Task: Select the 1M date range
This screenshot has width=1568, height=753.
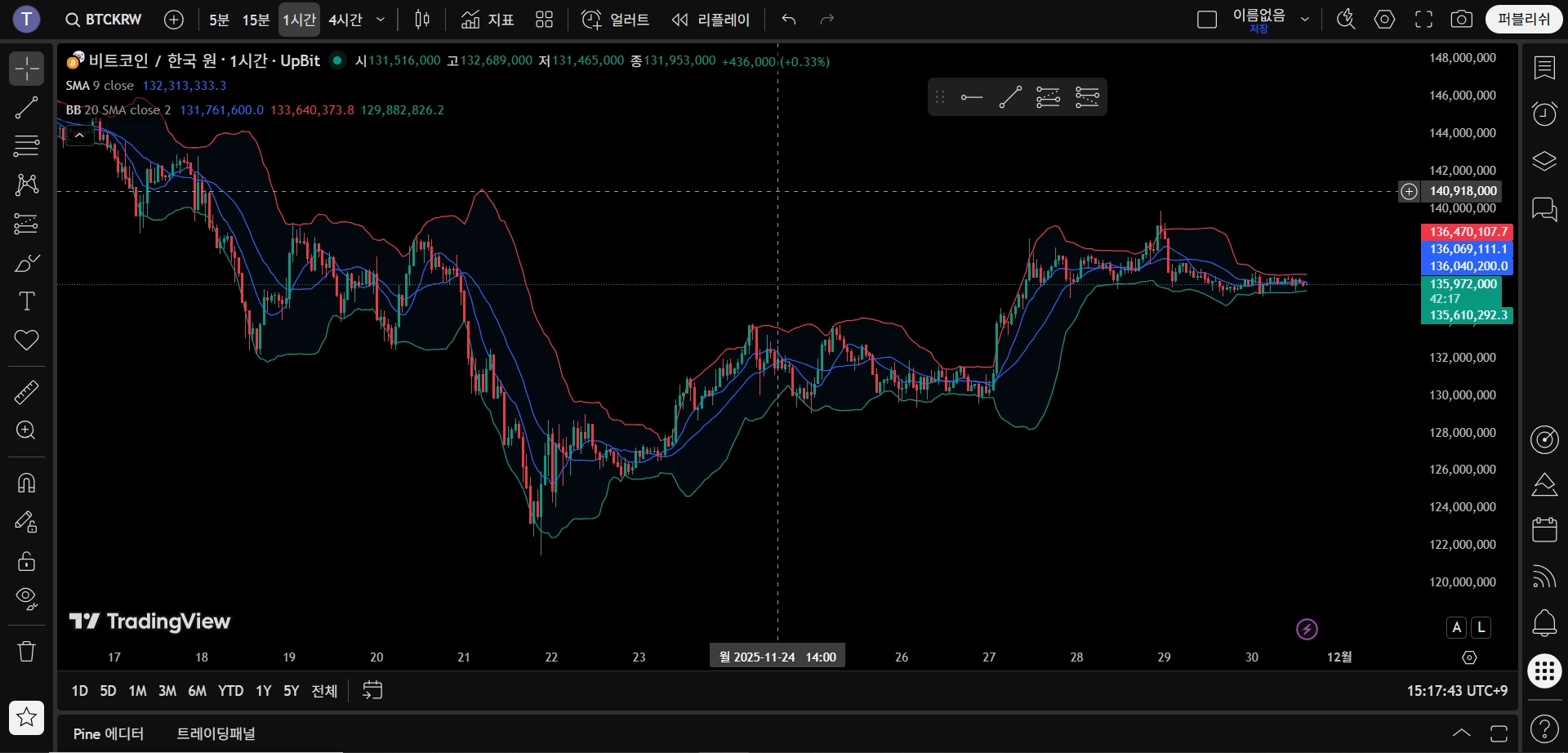Action: (x=137, y=691)
